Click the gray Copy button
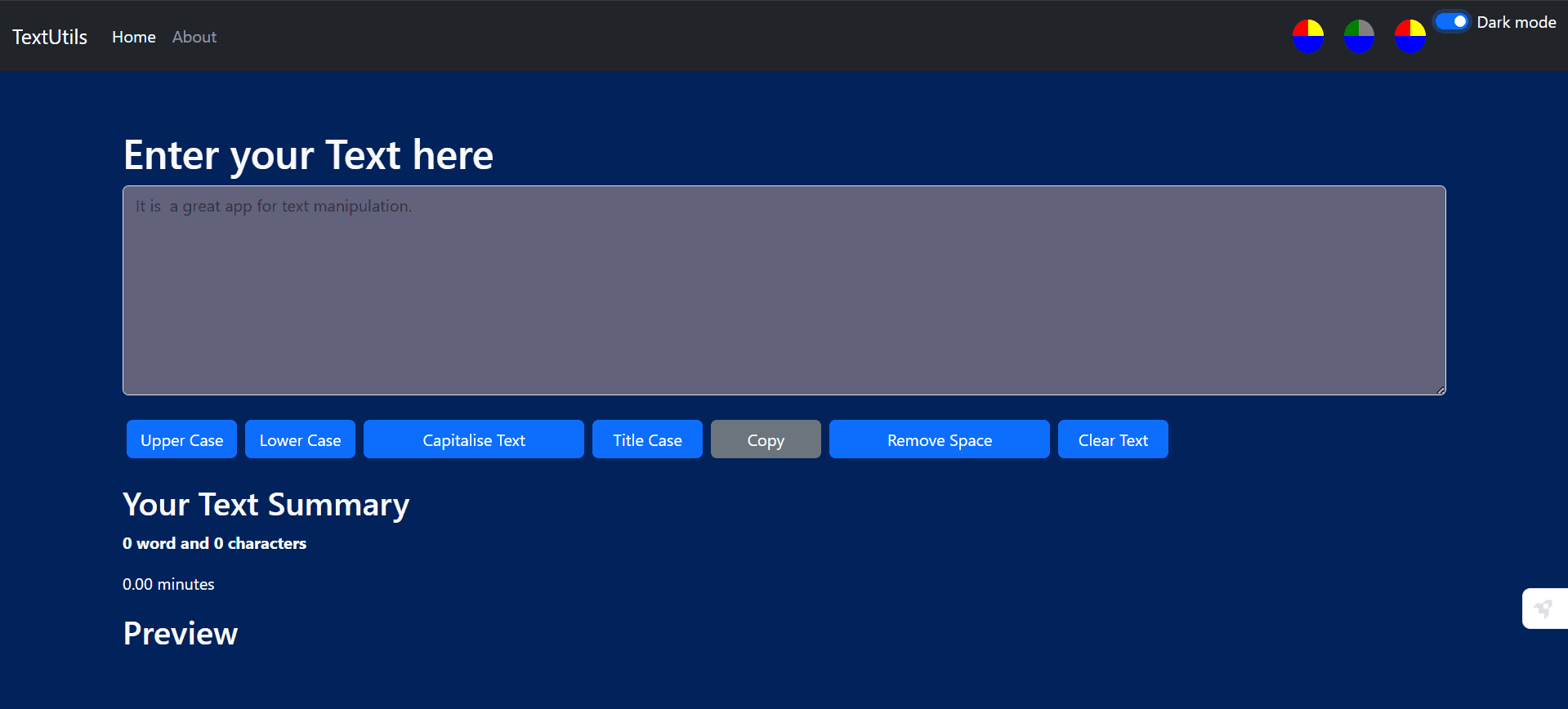 [x=766, y=440]
